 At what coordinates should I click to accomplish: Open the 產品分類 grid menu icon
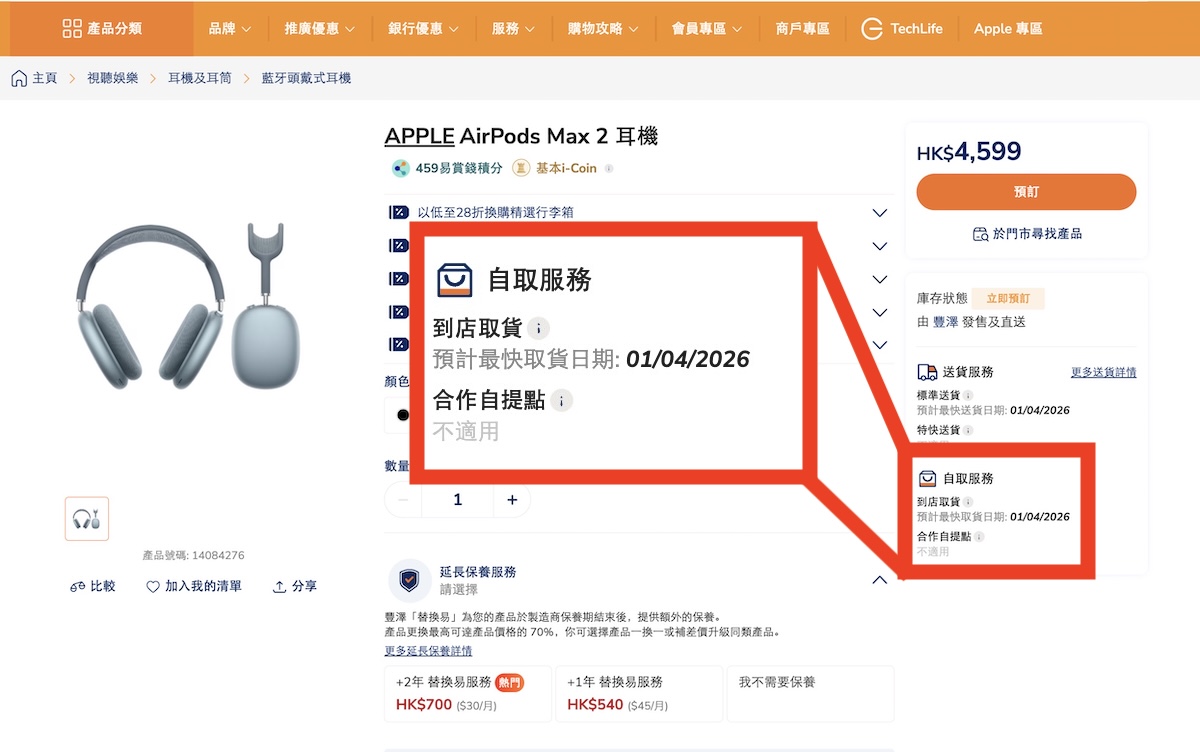[72, 28]
